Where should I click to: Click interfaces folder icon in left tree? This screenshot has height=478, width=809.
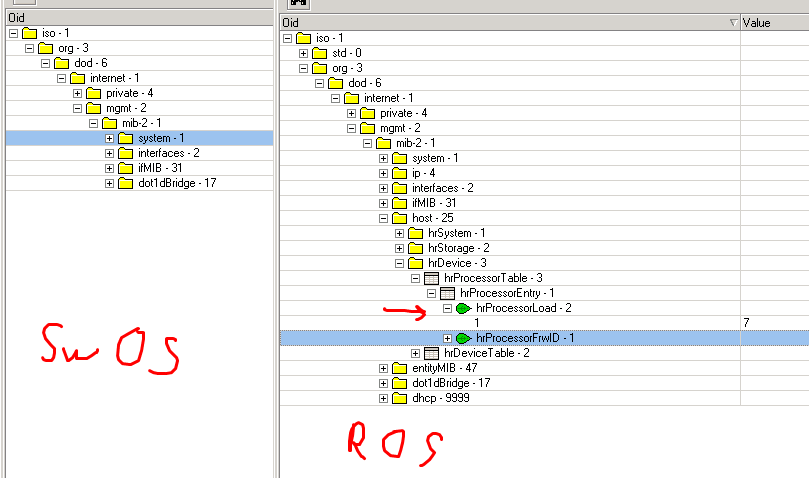[125, 153]
